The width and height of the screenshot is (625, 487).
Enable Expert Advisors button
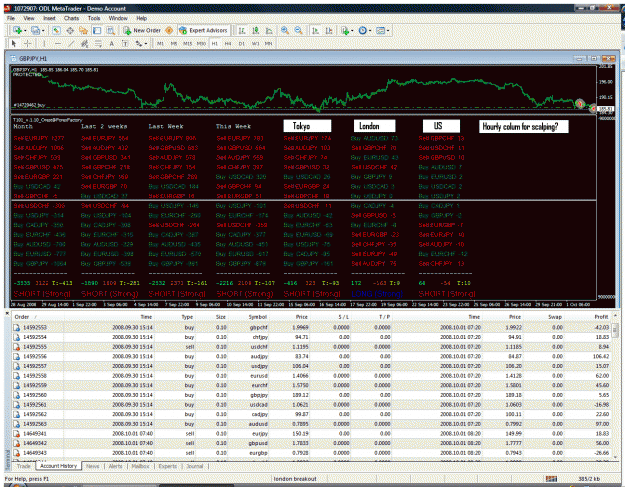tap(203, 30)
